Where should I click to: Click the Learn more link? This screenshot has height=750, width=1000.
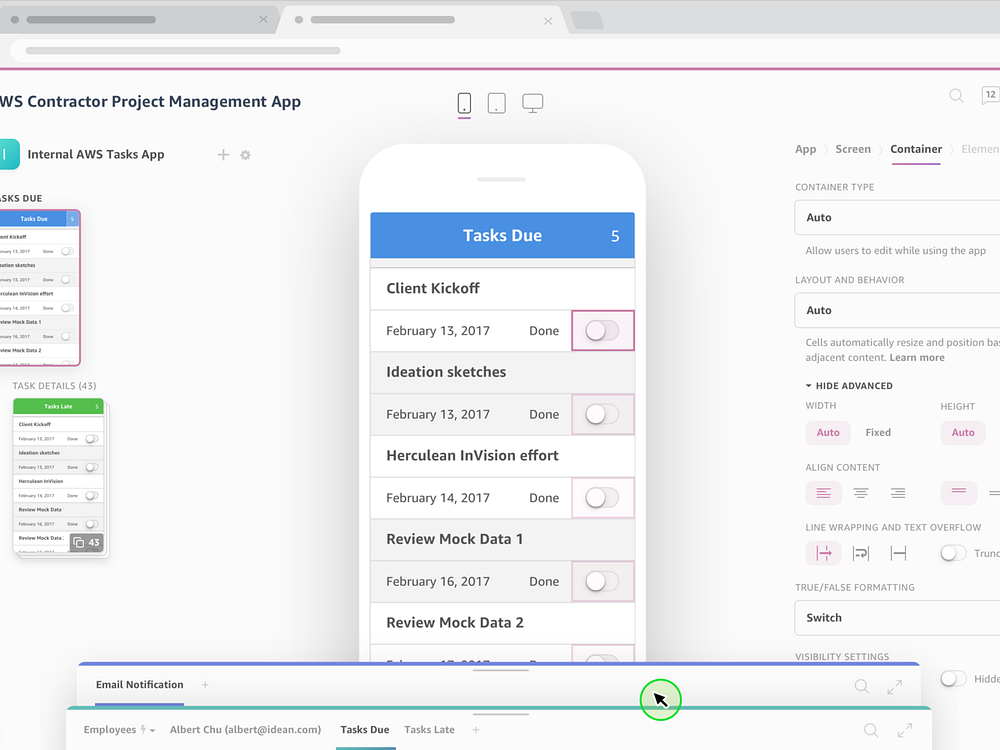point(917,358)
